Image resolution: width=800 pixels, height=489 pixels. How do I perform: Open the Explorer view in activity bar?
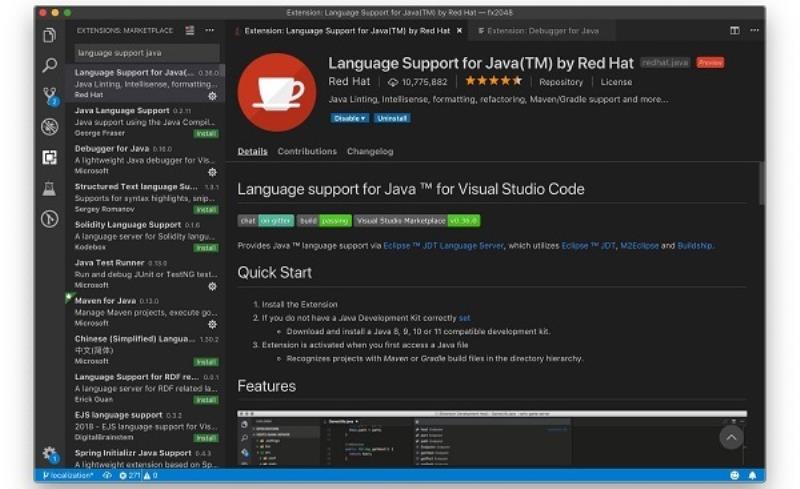[x=49, y=35]
